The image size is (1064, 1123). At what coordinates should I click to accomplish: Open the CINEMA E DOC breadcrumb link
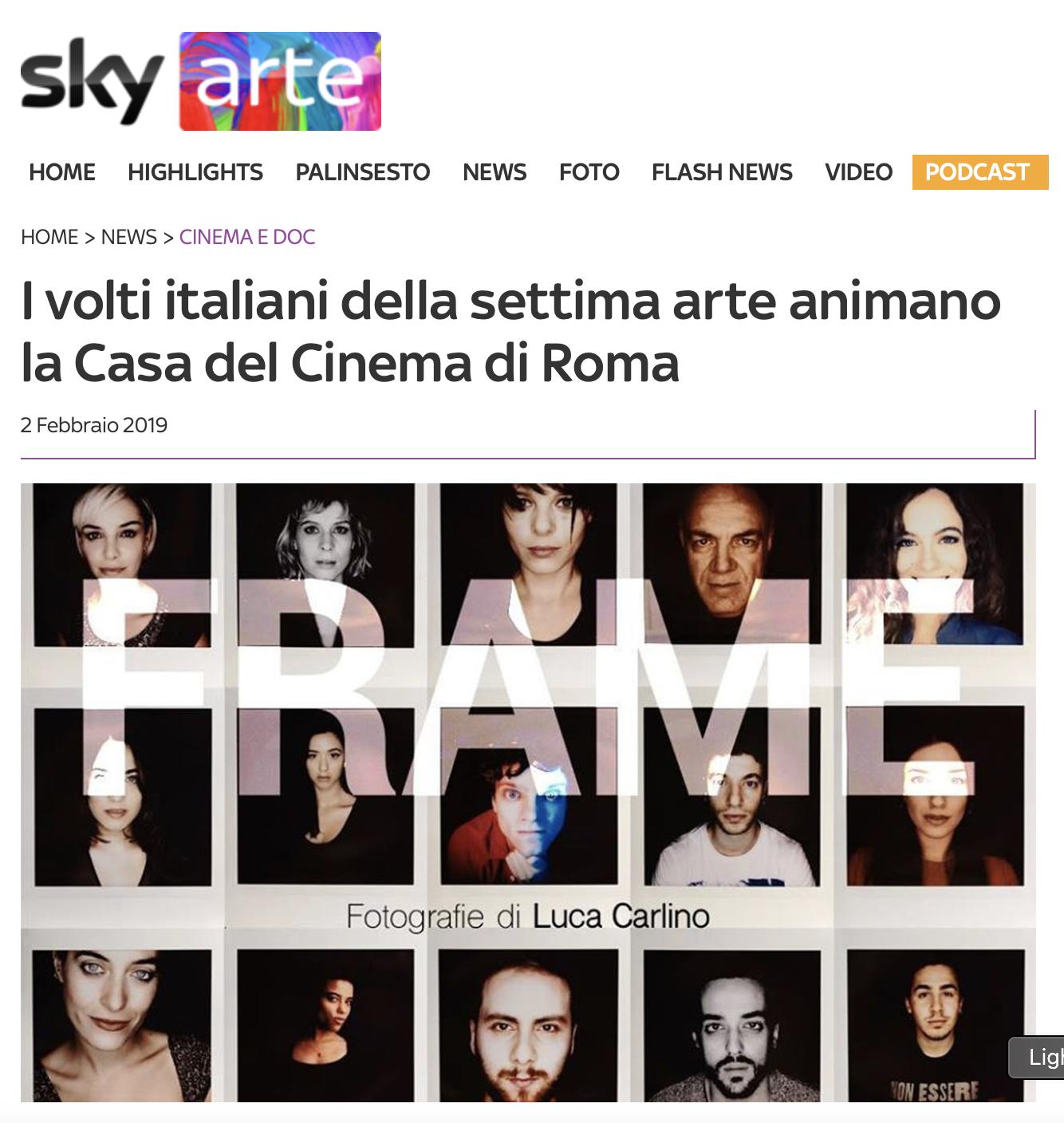[247, 237]
